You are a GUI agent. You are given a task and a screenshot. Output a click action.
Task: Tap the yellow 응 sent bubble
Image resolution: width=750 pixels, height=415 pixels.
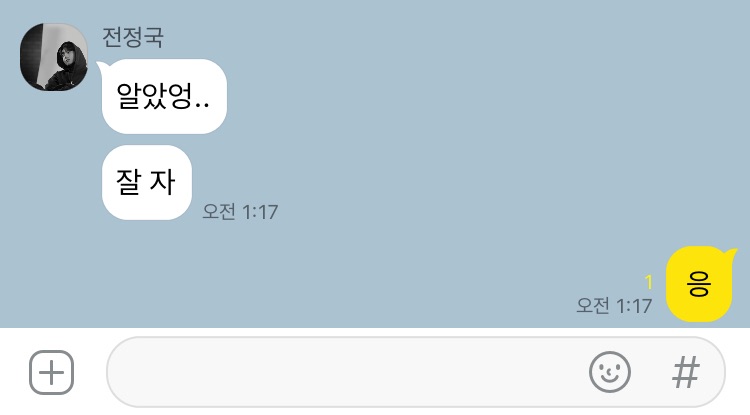[x=699, y=284]
